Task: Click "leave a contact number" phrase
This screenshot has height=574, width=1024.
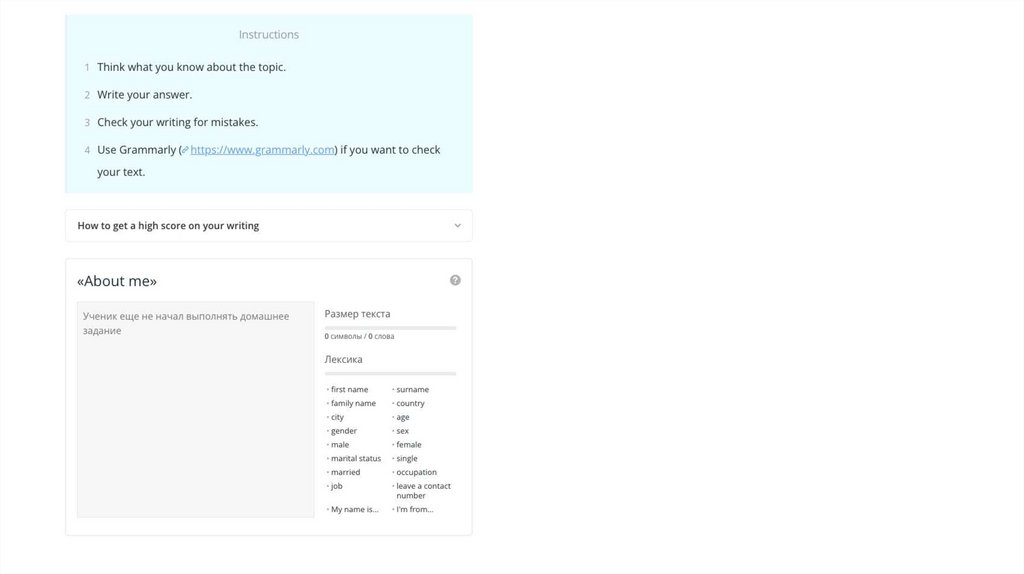Action: pos(423,490)
